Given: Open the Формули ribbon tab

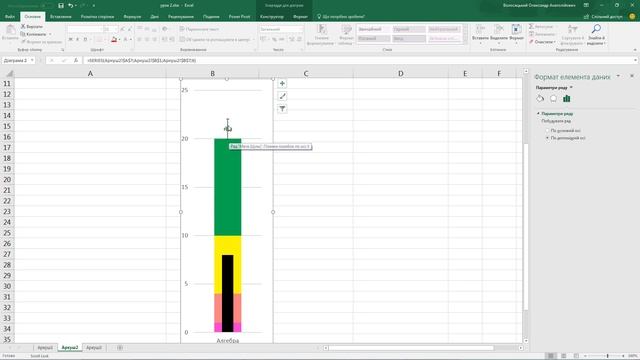Looking at the screenshot, I should click(132, 17).
